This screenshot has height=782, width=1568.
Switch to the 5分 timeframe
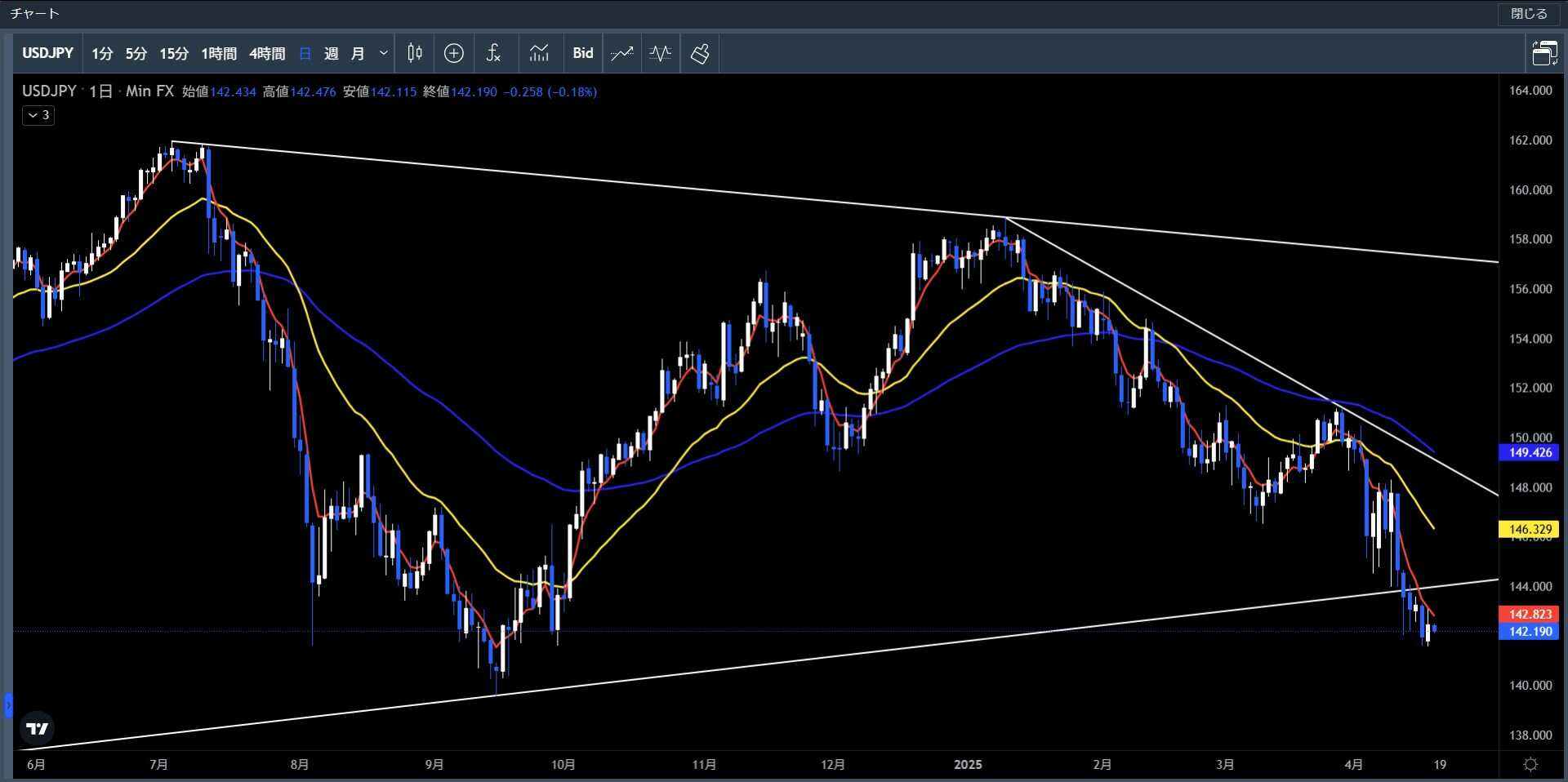(x=136, y=53)
